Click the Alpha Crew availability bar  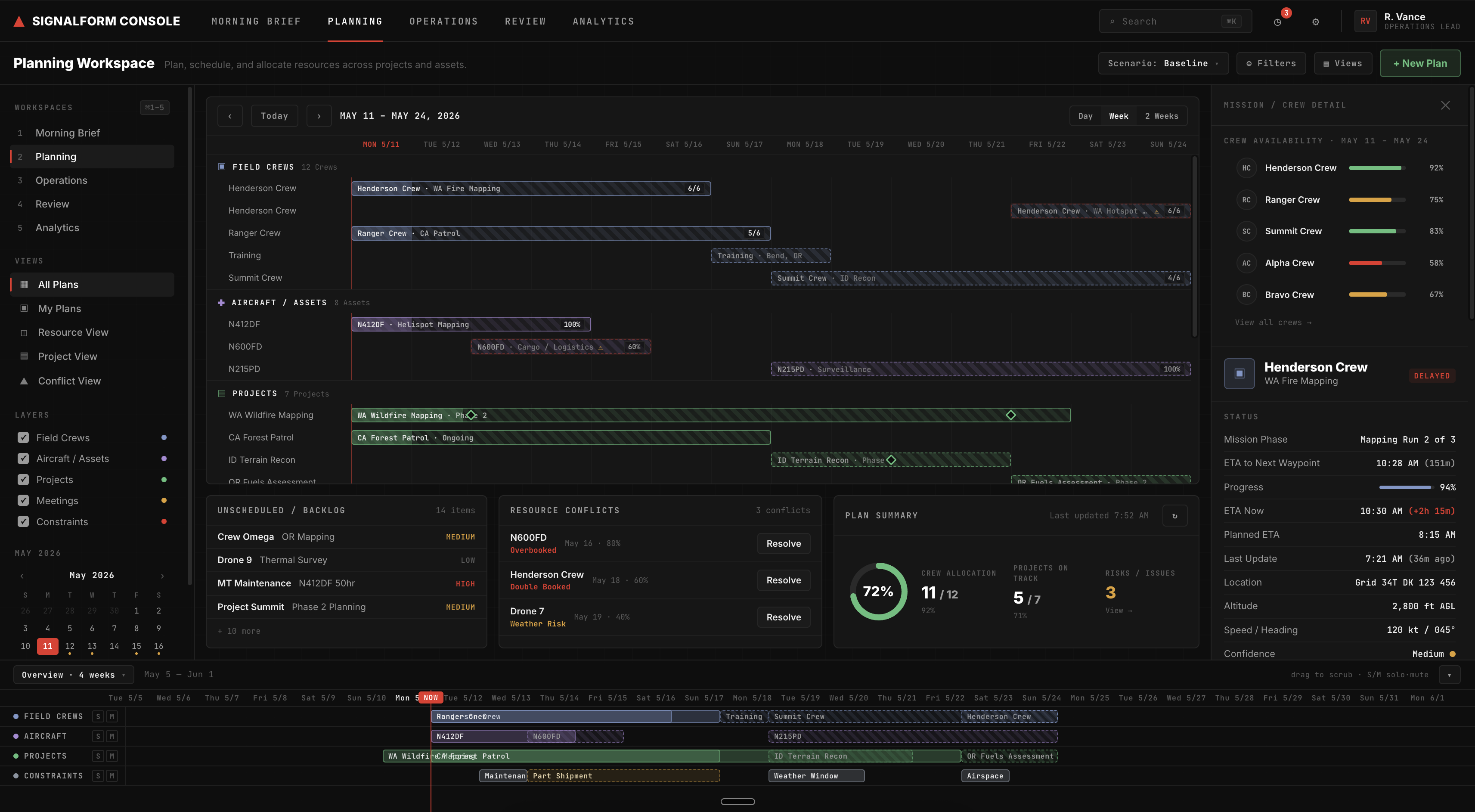click(x=1377, y=263)
